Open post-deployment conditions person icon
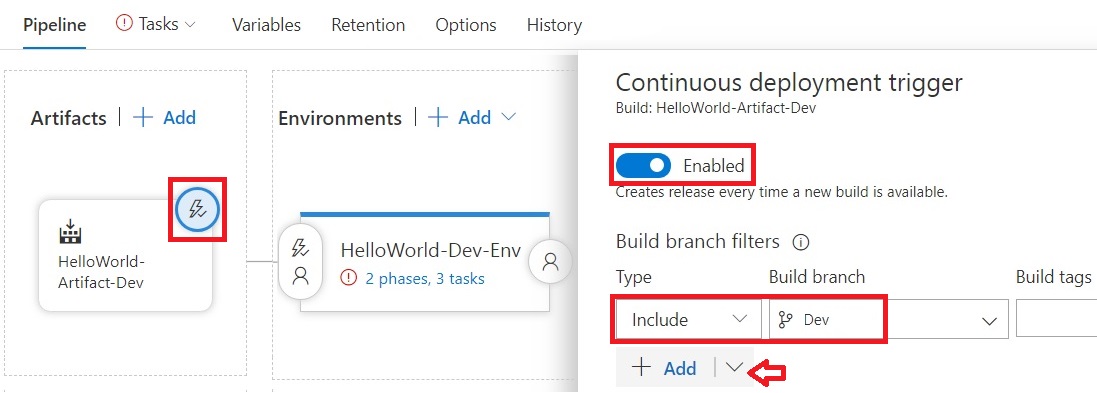The width and height of the screenshot is (1097, 393). click(x=551, y=262)
